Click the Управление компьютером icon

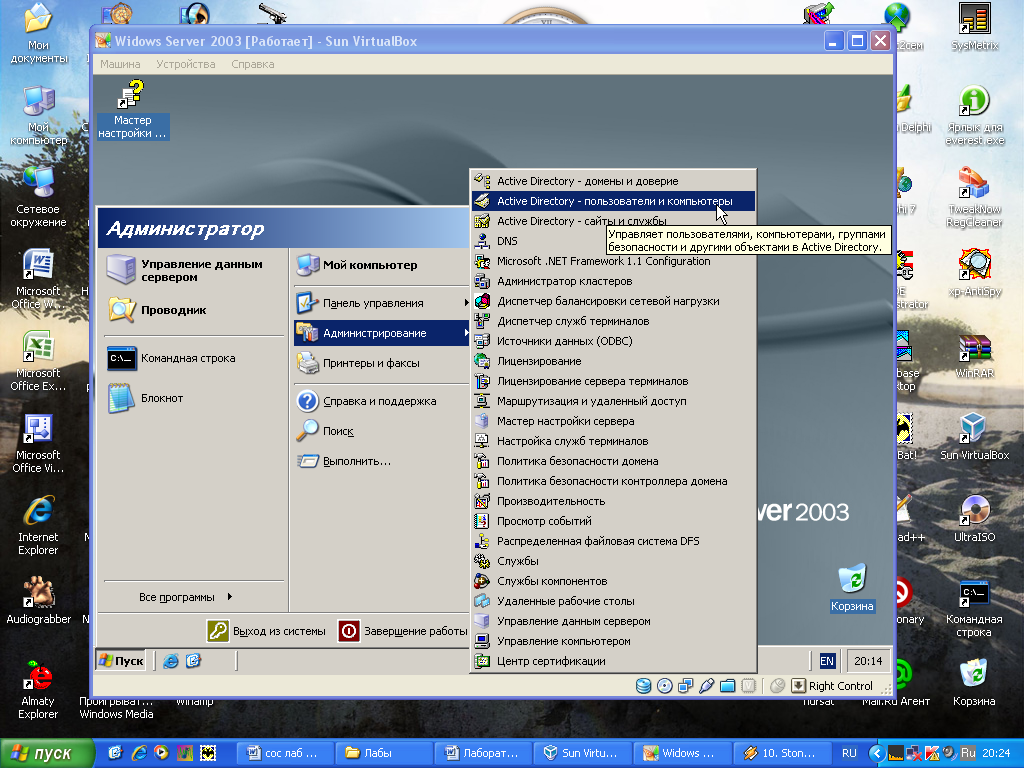click(x=482, y=641)
